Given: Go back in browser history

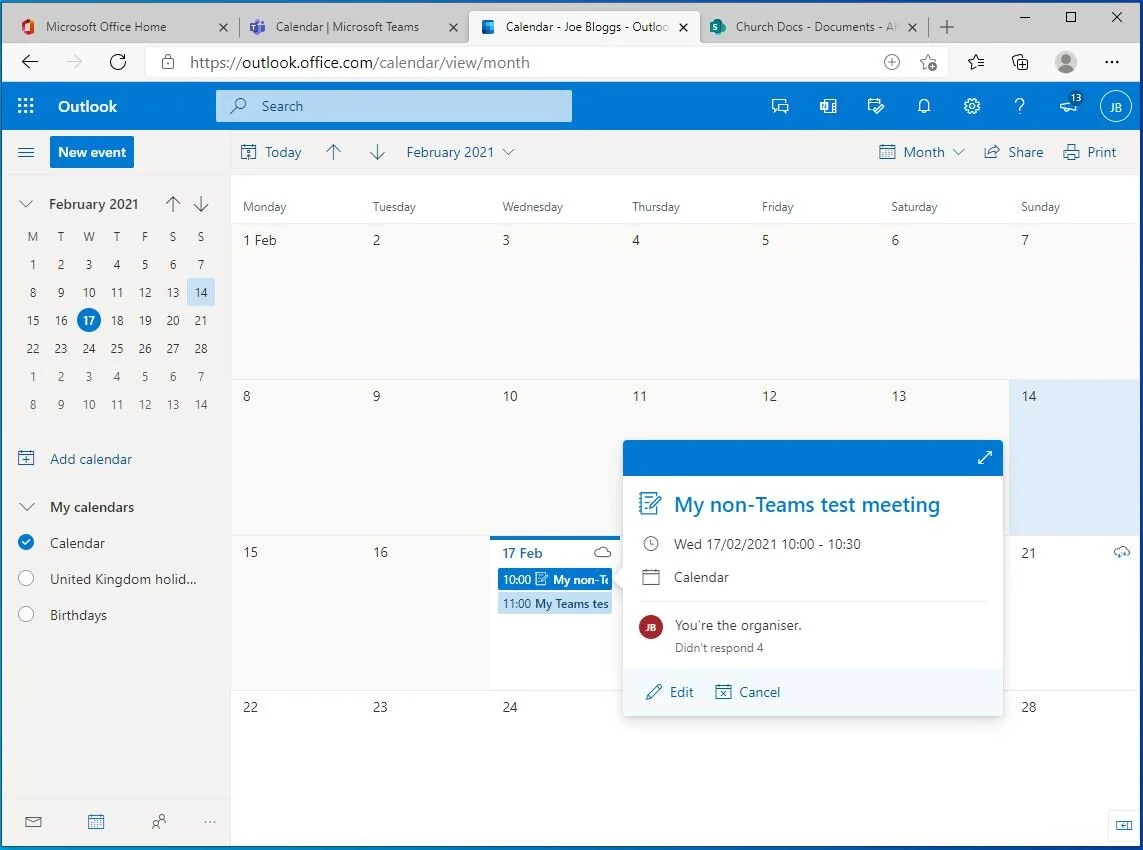Looking at the screenshot, I should [x=30, y=62].
